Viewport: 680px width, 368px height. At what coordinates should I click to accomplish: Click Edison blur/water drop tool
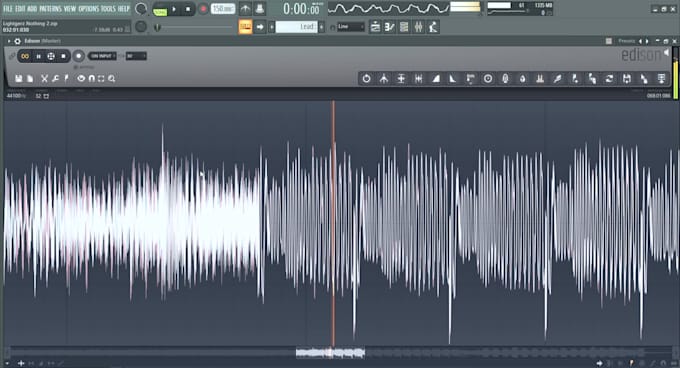point(523,78)
